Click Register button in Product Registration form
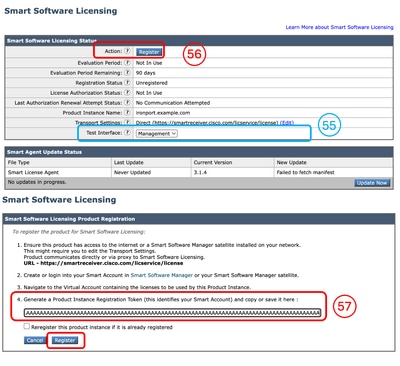Image resolution: width=400 pixels, height=366 pixels. pyautogui.click(x=65, y=340)
